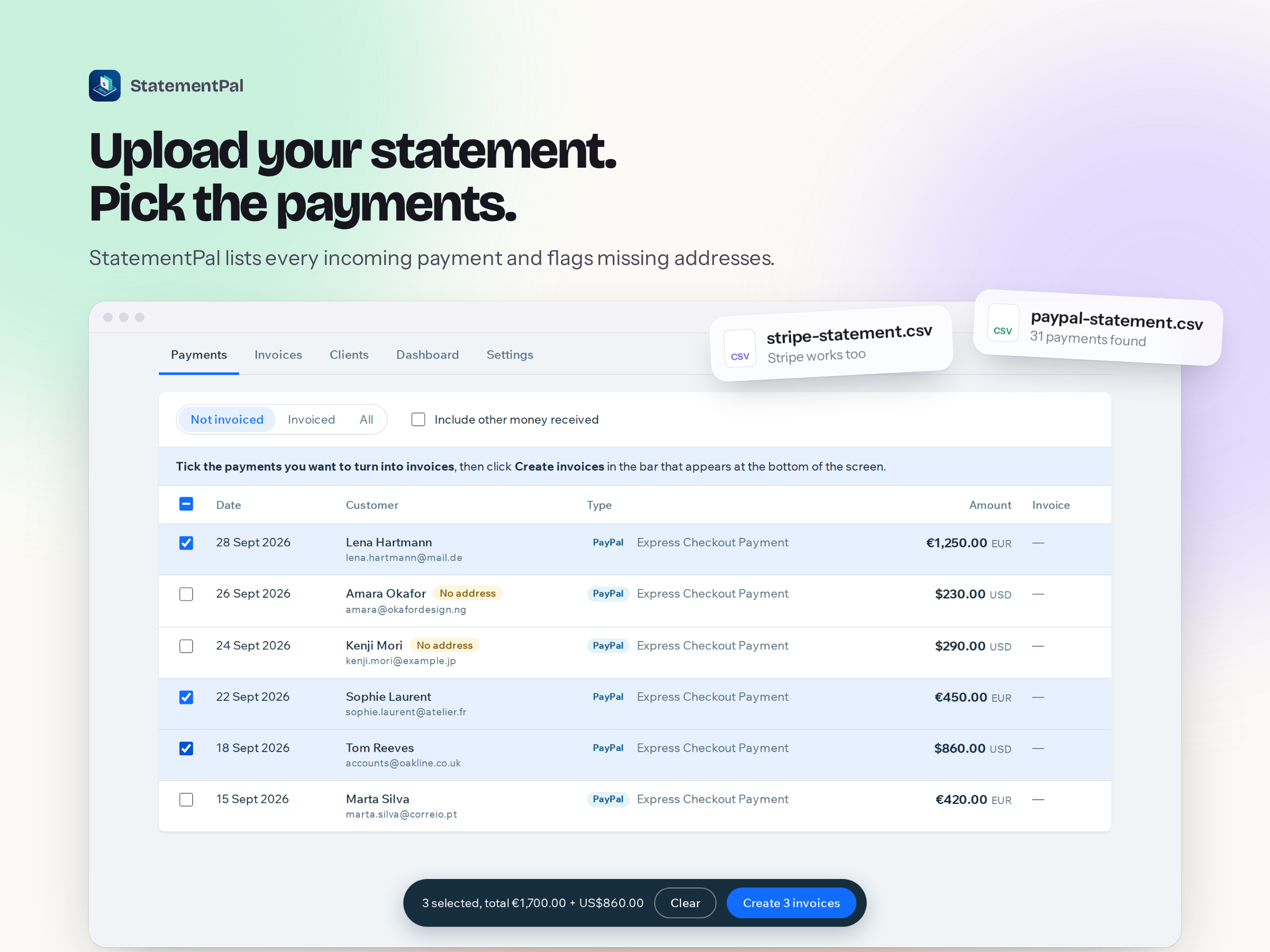The image size is (1270, 952).
Task: Click the PayPal badge in Tom Reeves' row
Action: 608,748
